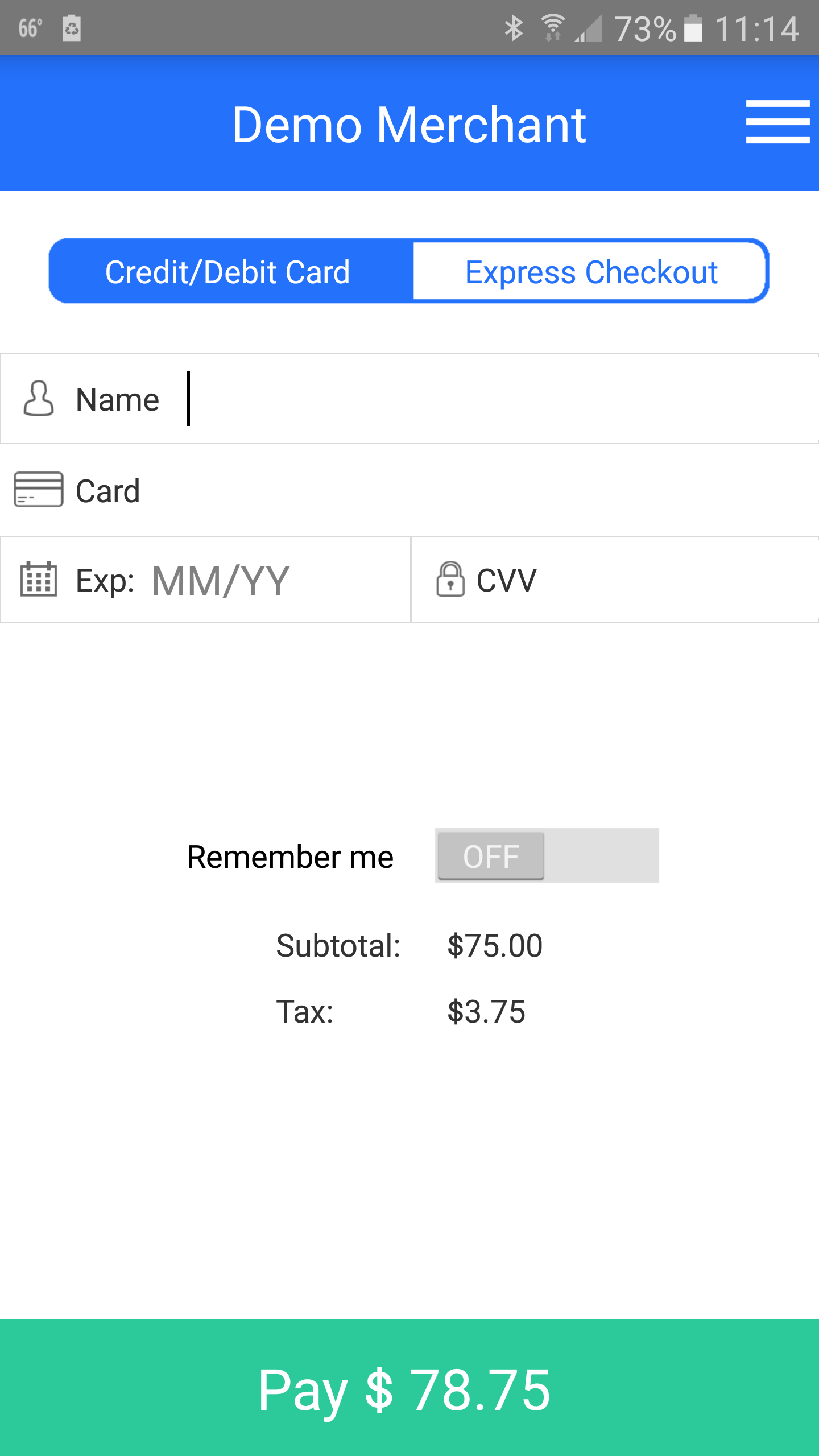This screenshot has height=1456, width=819.
Task: Select the Credit/Debit Card tab
Action: click(x=227, y=272)
